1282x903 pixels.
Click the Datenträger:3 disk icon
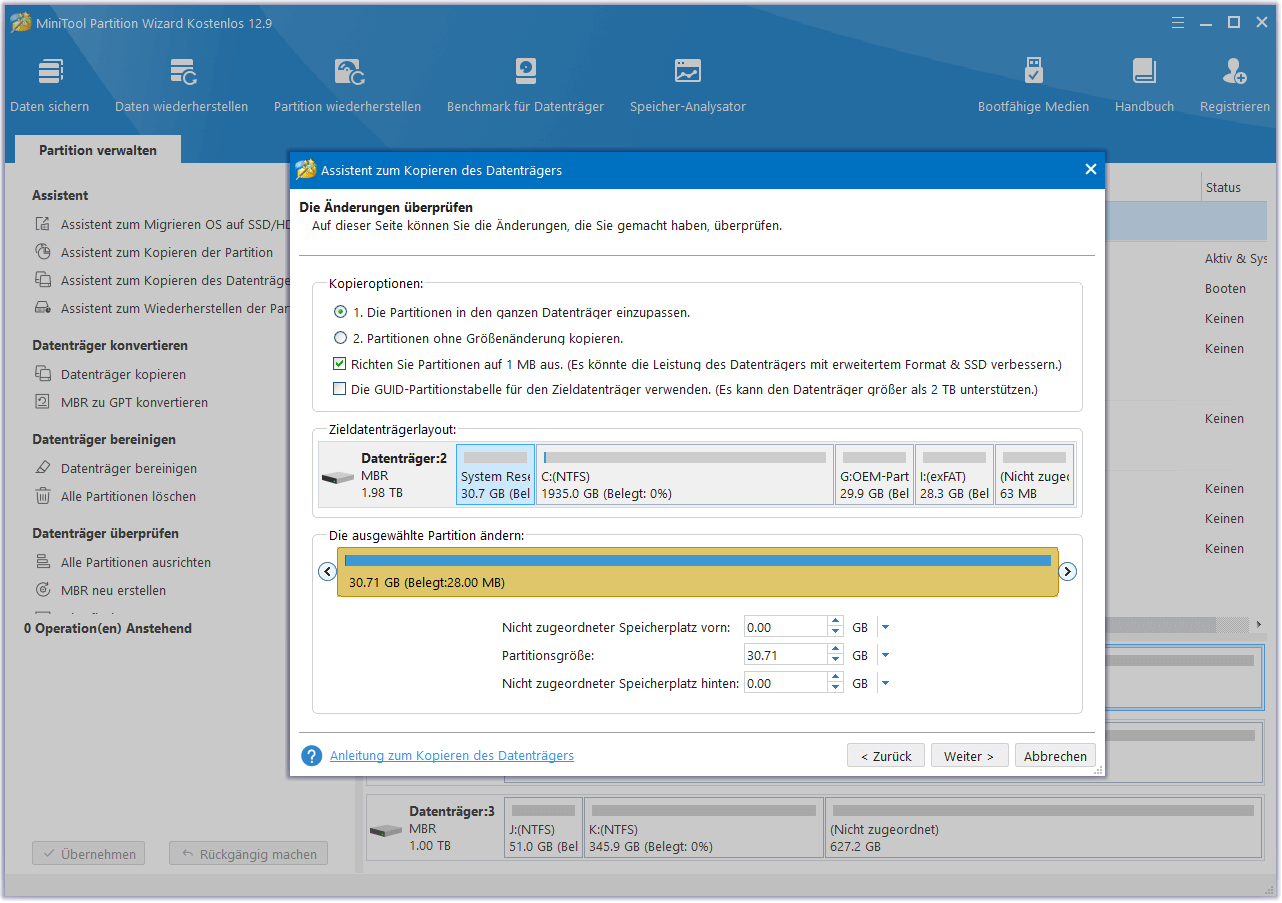[386, 831]
